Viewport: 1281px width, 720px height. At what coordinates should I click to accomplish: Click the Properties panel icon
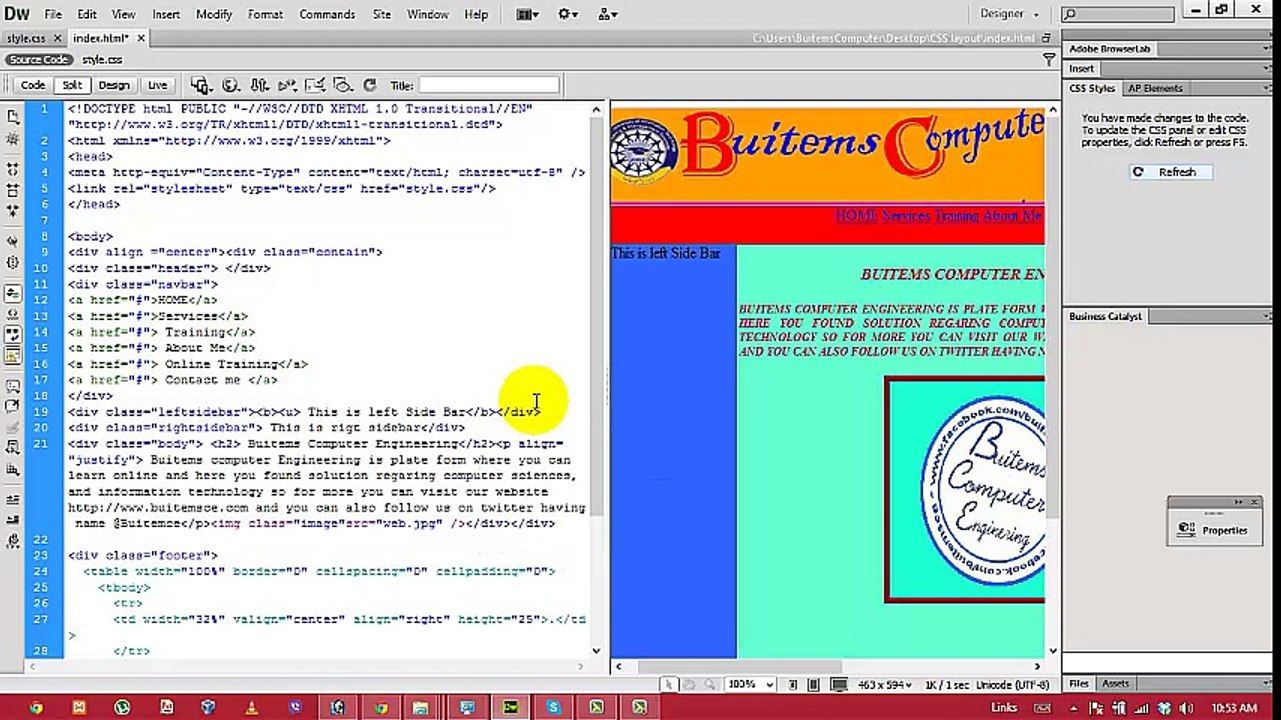(x=1186, y=530)
